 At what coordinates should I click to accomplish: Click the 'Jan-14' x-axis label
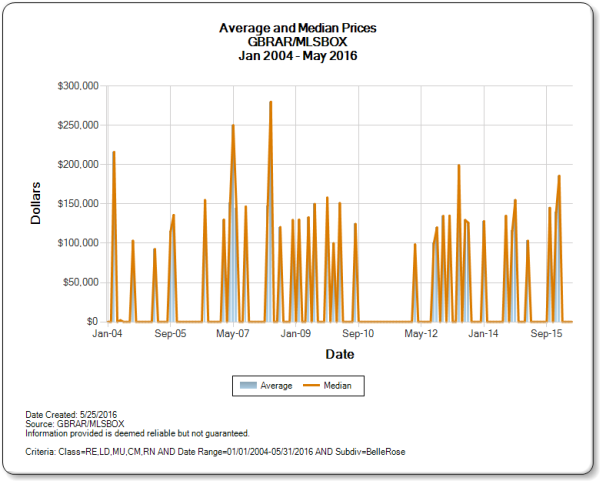click(484, 334)
